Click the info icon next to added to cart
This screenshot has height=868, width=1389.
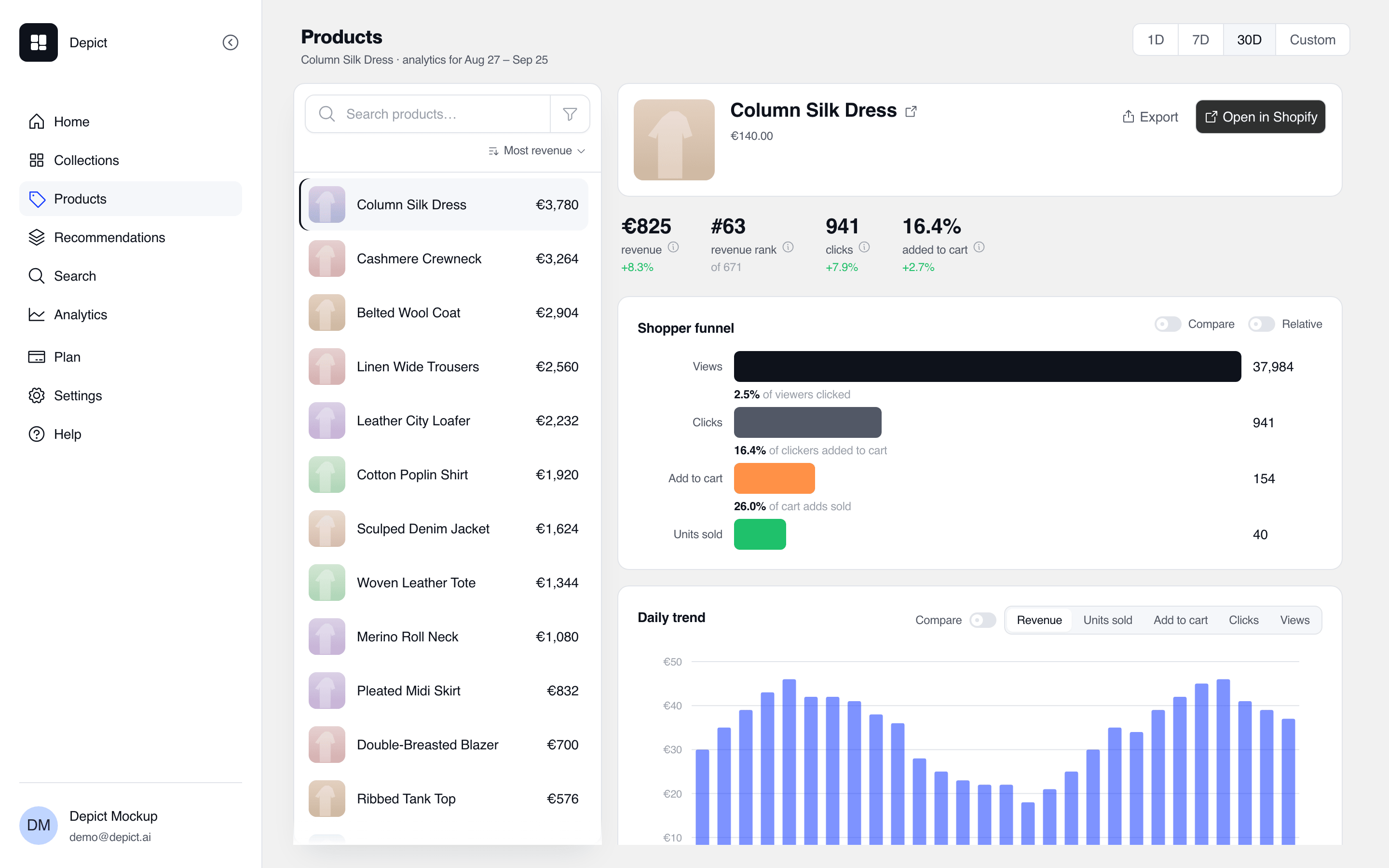tap(979, 247)
